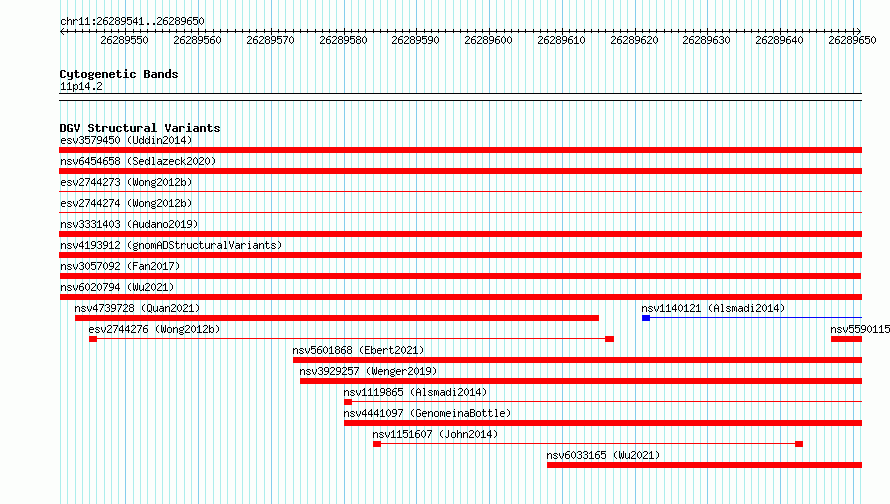Click the left red end block of nsv1151607
This screenshot has width=890, height=504.
tap(377, 444)
